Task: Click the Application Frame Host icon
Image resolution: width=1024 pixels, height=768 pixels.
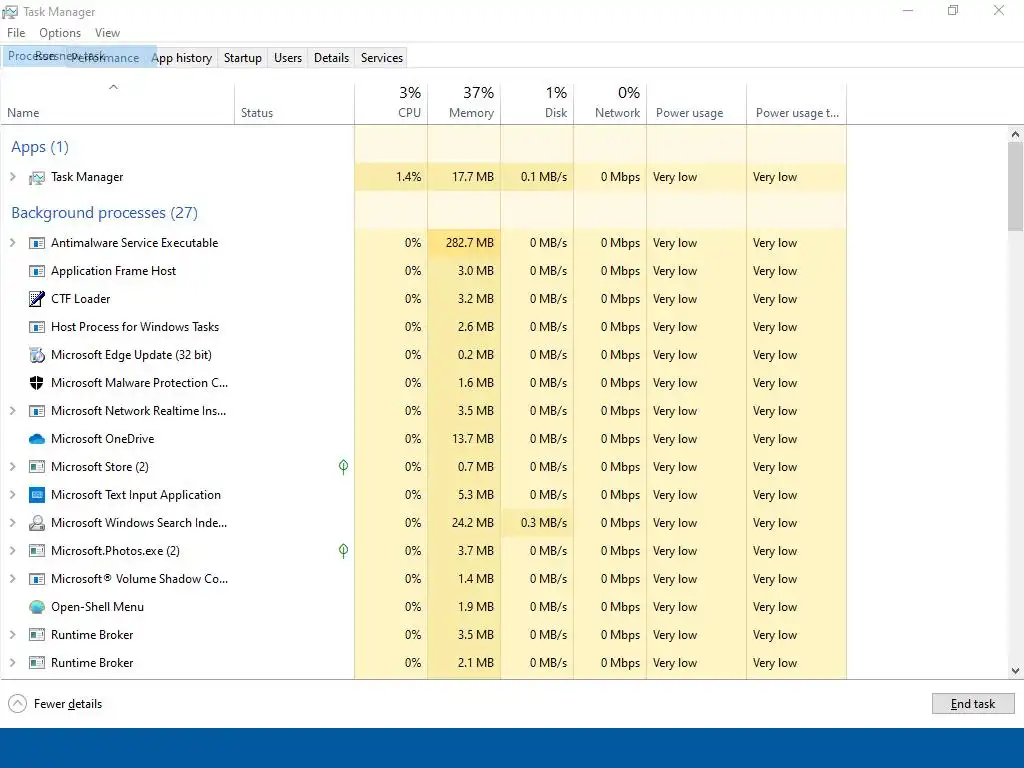Action: coord(37,271)
